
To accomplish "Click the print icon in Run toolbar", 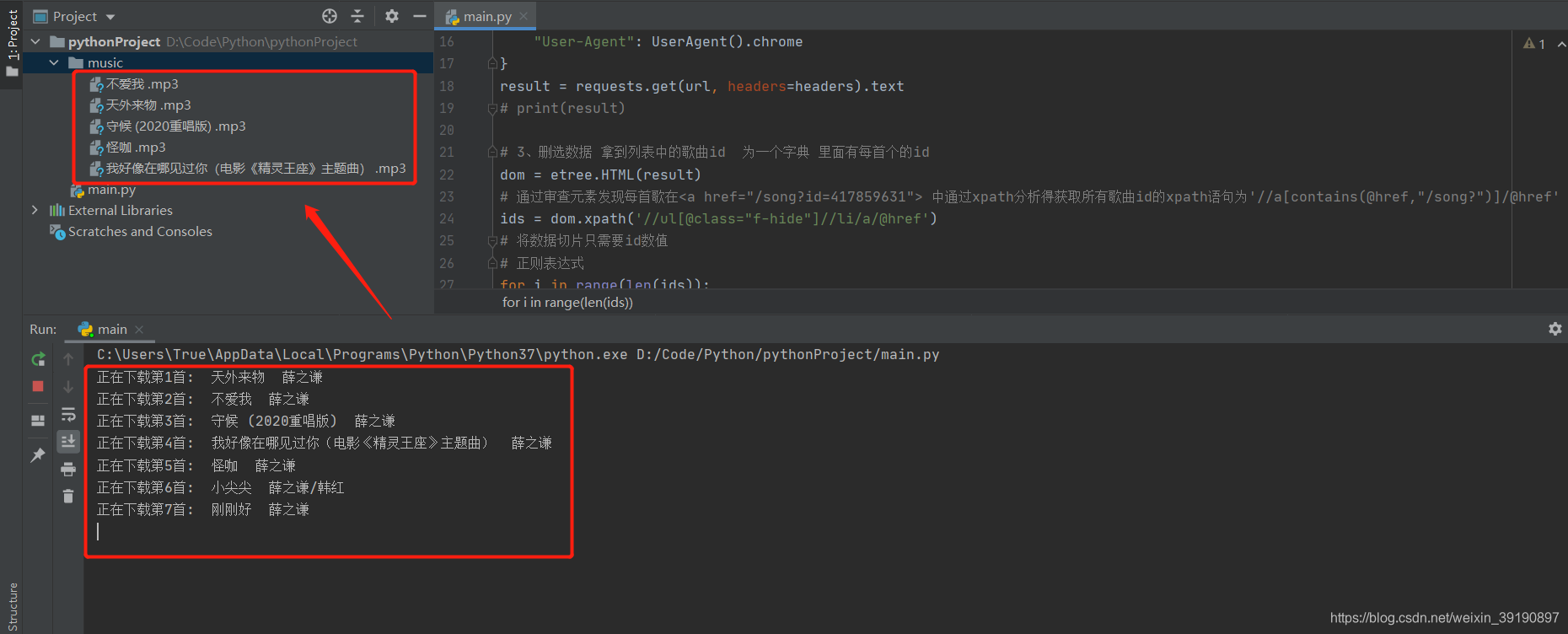I will coord(68,469).
